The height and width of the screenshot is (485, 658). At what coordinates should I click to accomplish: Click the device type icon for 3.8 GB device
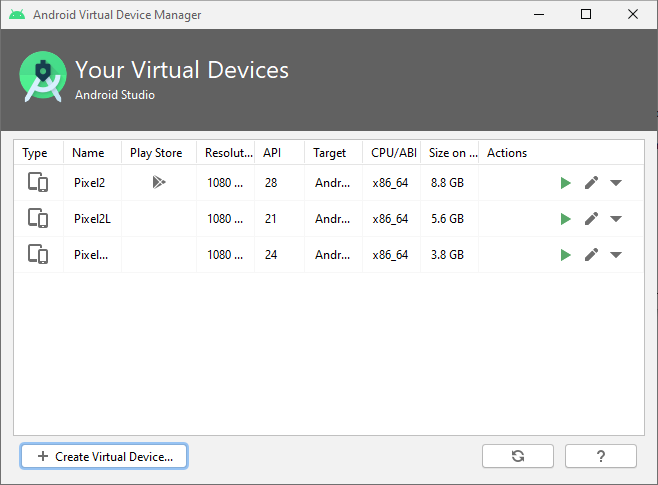(x=38, y=254)
